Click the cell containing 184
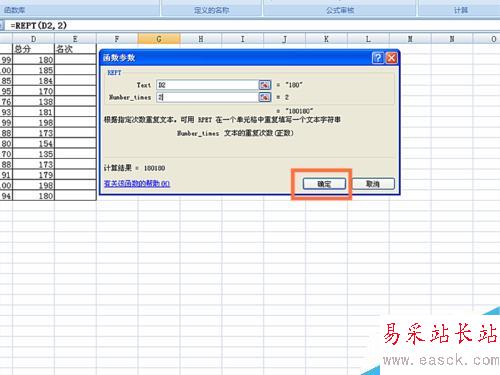 tap(33, 81)
